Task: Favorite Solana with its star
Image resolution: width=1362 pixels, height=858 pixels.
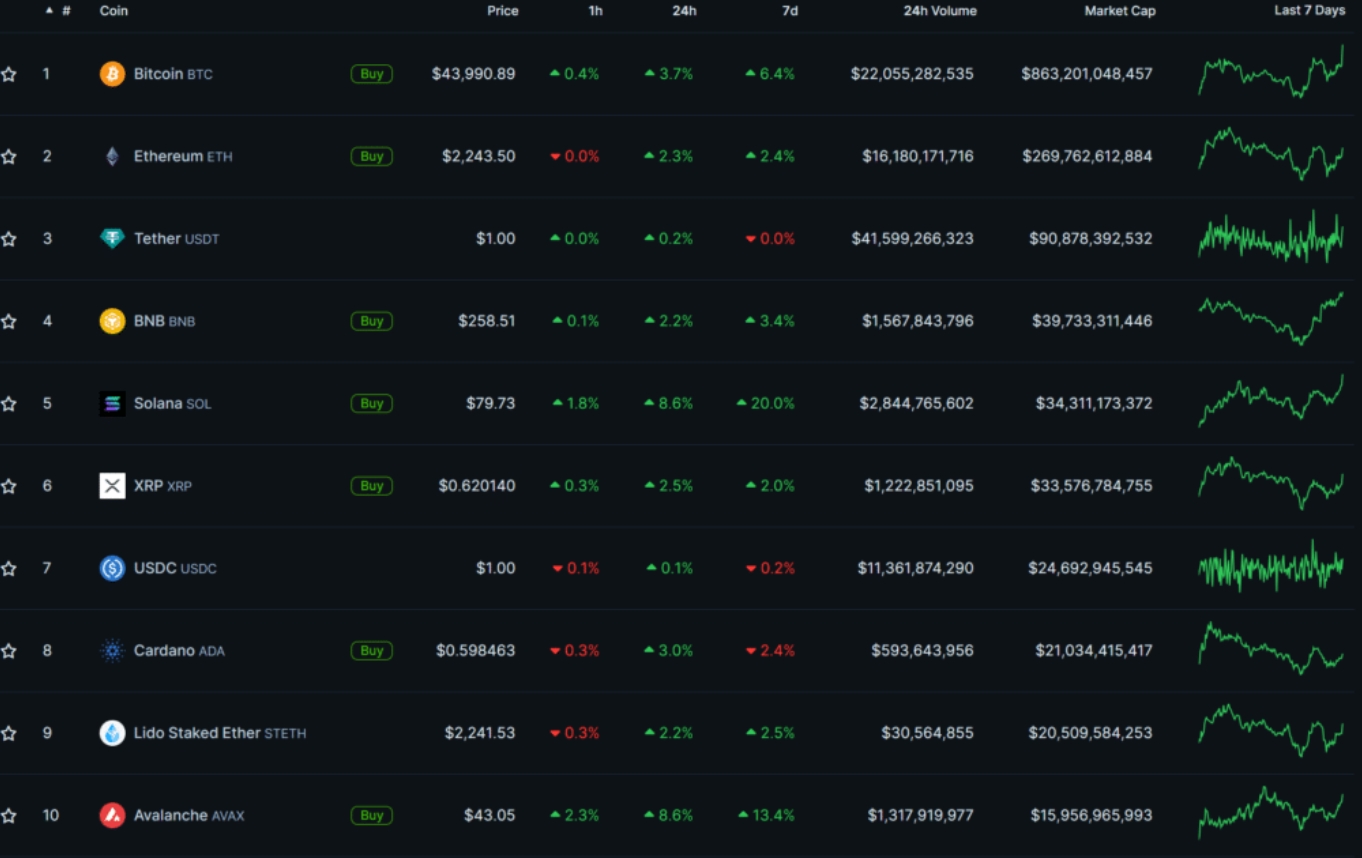Action: coord(9,404)
